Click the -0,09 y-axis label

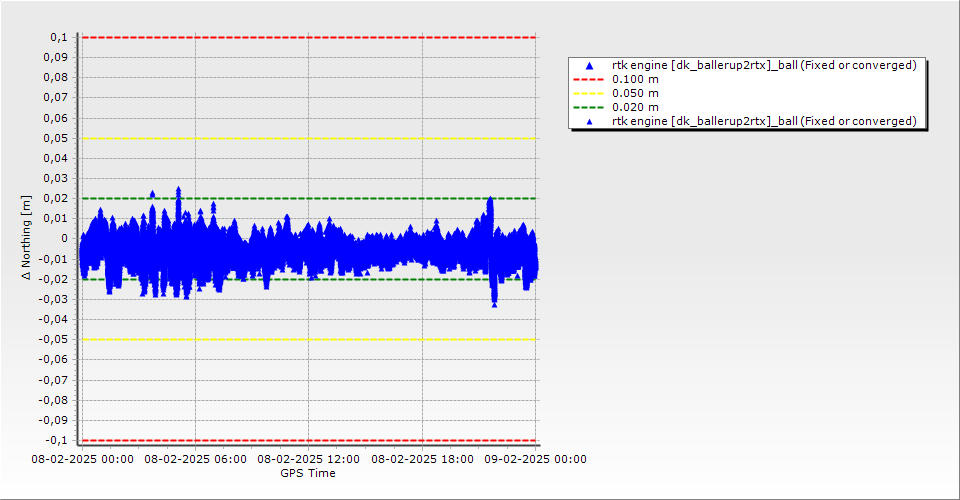[53, 420]
